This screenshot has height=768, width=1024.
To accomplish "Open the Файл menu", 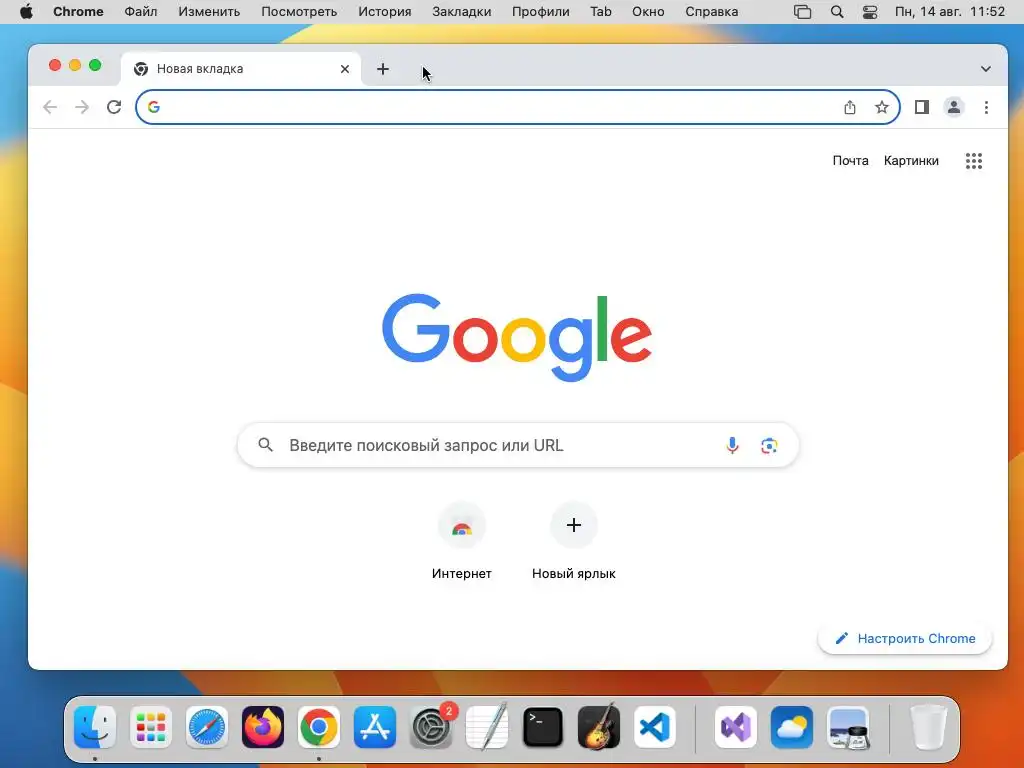I will pos(140,12).
